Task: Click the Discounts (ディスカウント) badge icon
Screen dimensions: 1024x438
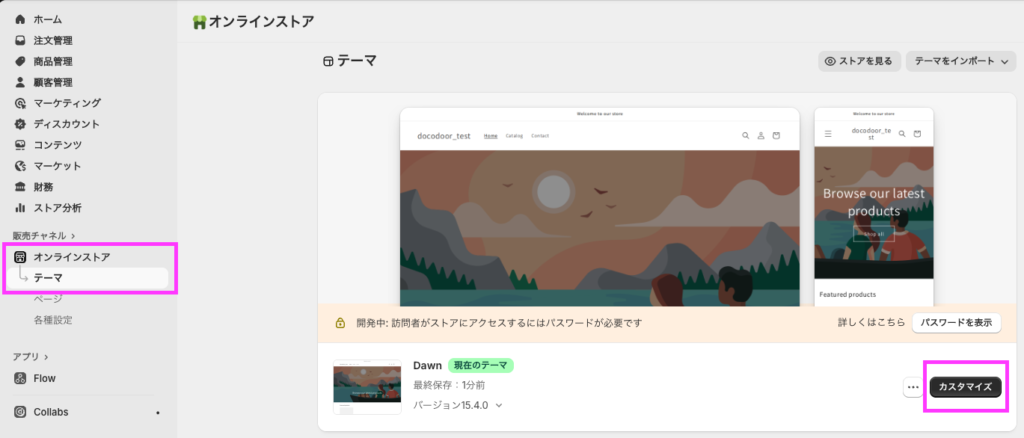Action: pyautogui.click(x=20, y=124)
